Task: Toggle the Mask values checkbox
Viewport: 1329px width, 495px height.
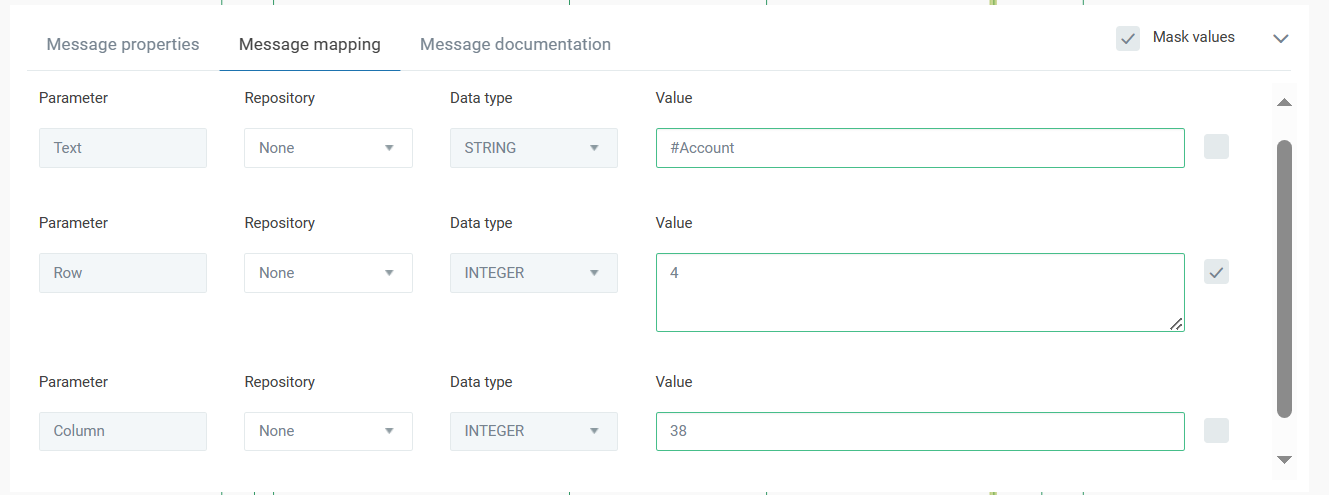Action: click(x=1128, y=38)
